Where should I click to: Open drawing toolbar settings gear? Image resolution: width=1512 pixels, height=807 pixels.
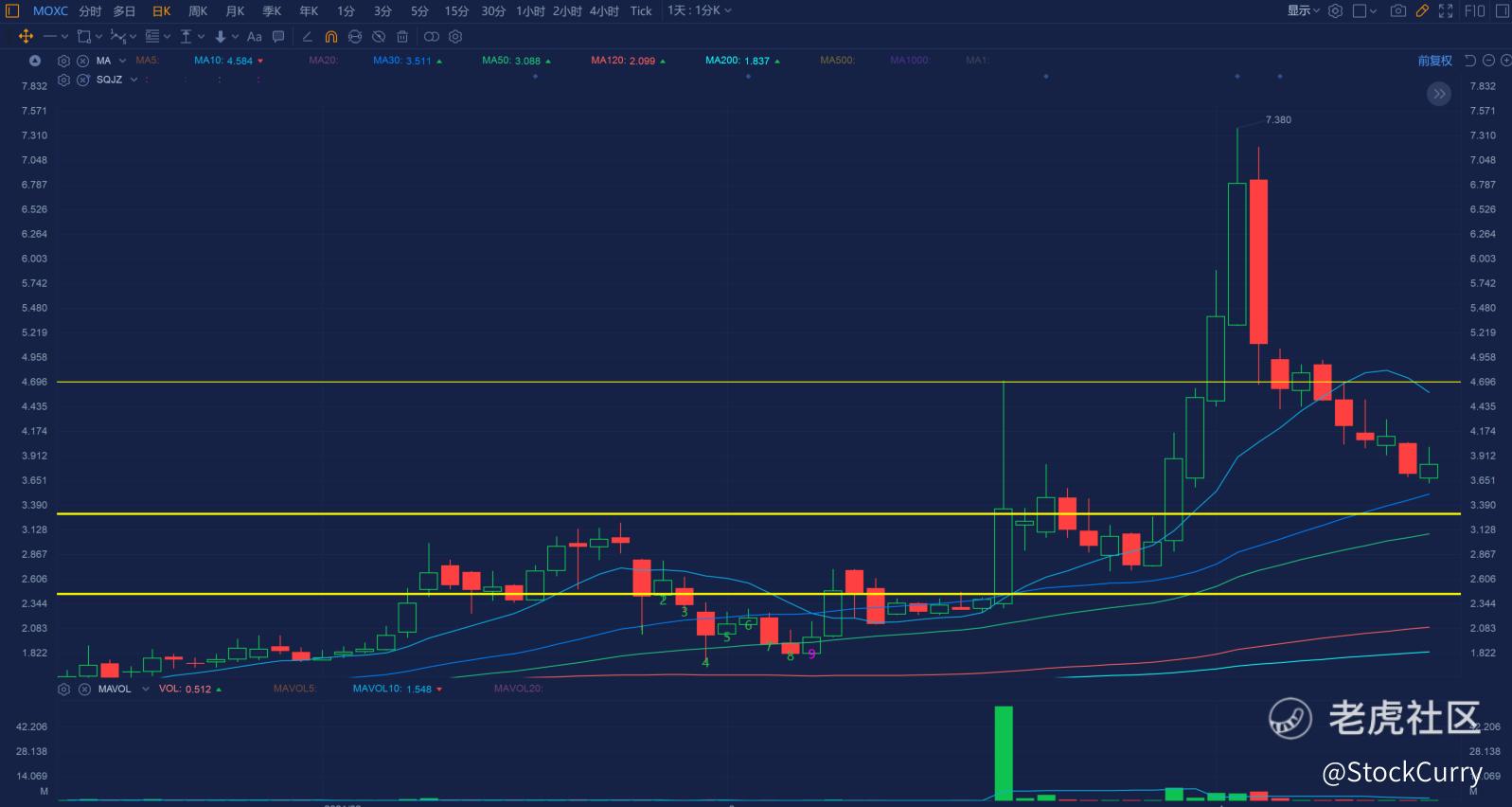pos(455,37)
